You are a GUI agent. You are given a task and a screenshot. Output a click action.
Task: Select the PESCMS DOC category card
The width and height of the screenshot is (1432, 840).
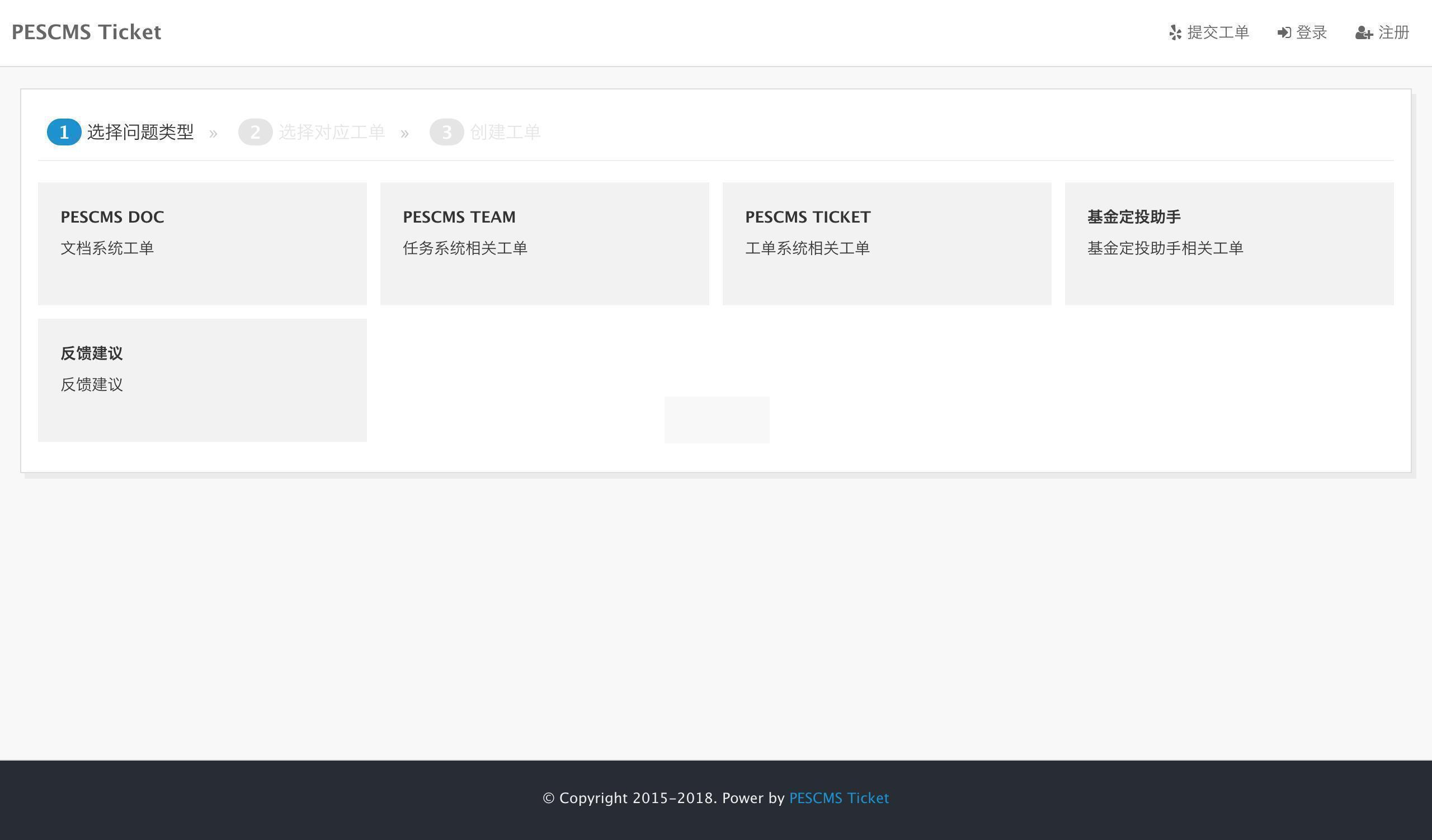pos(202,244)
